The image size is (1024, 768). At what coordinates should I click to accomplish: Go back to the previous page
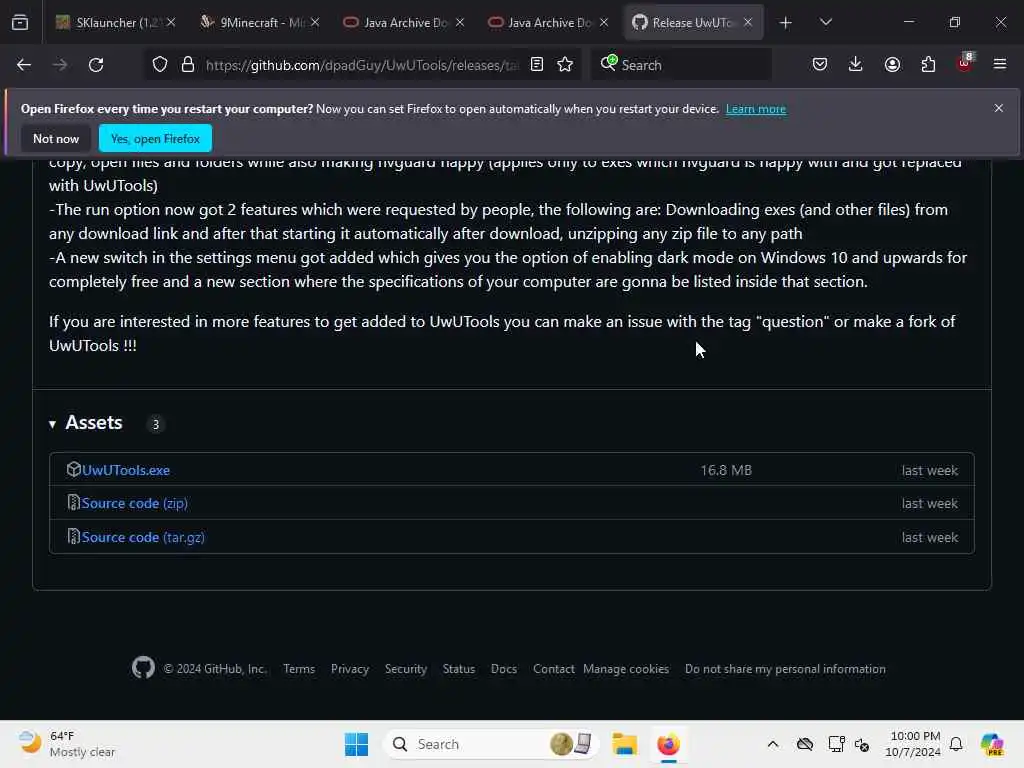pos(24,65)
